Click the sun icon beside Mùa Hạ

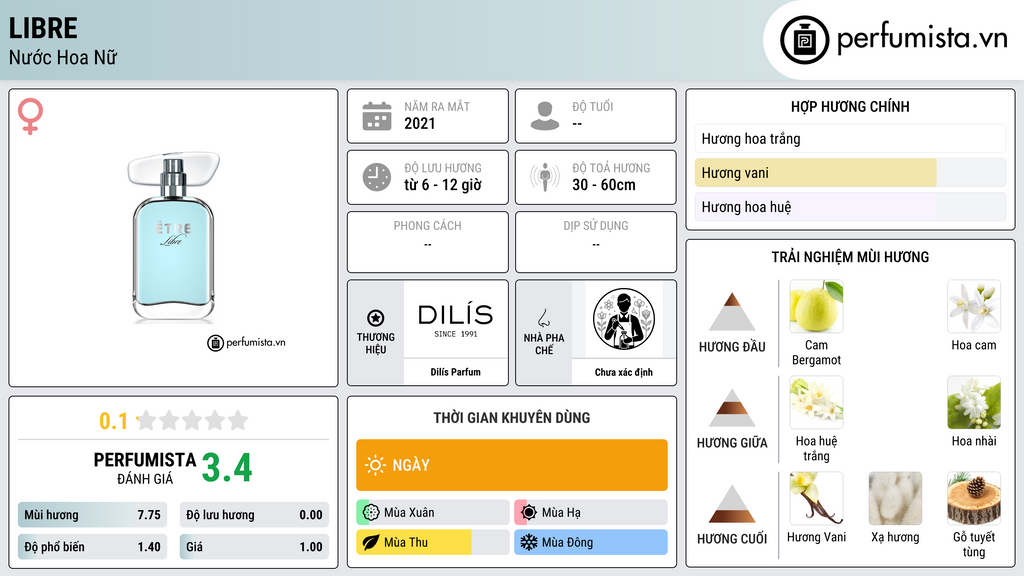click(529, 513)
